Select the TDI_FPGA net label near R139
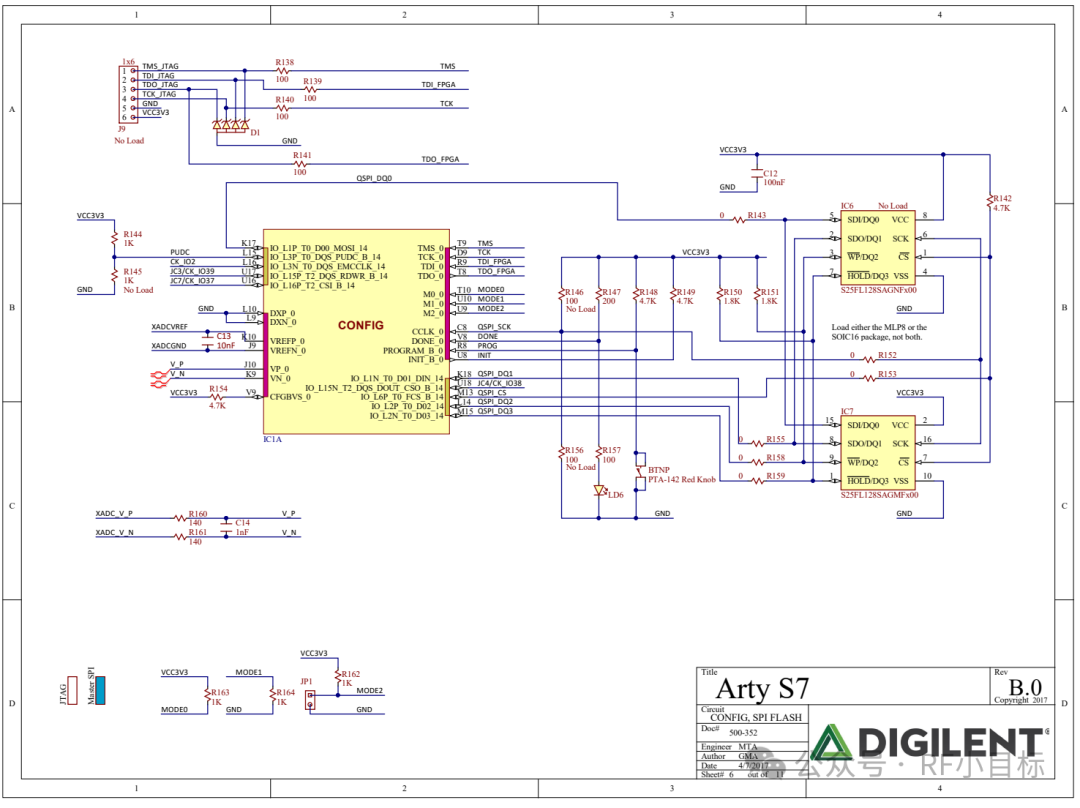This screenshot has width=1080, height=808. (438, 85)
